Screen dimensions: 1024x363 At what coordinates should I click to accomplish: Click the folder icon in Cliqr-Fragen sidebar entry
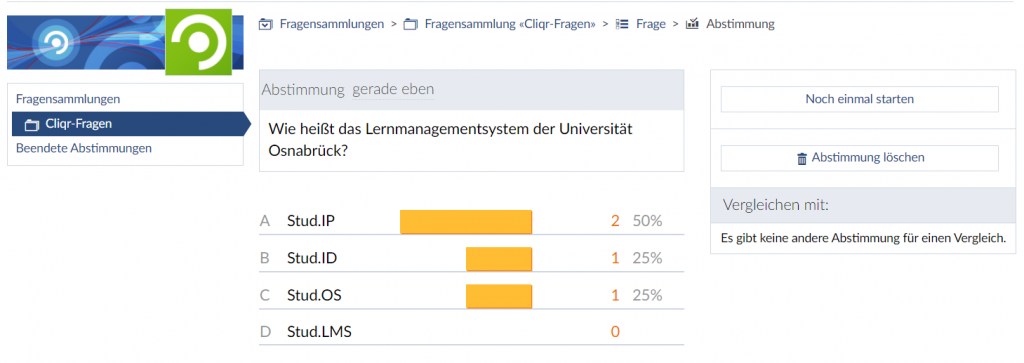coord(32,124)
